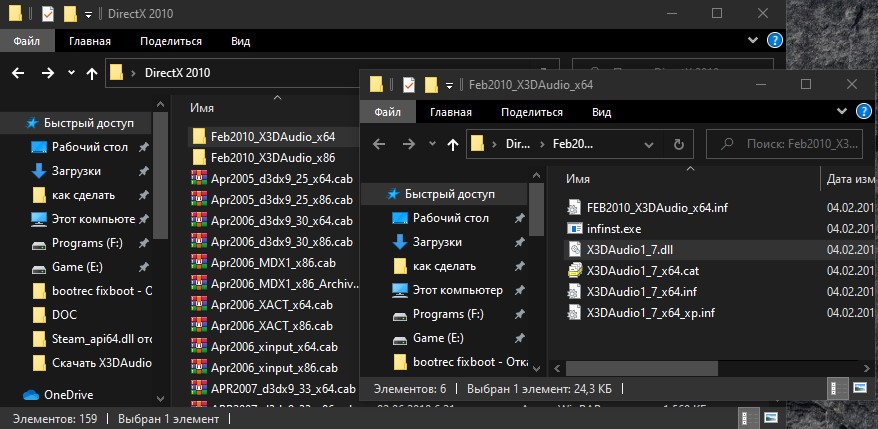Refresh the Feb2010_X3DAudio_x64 folder
878x429 pixels.
tap(679, 144)
